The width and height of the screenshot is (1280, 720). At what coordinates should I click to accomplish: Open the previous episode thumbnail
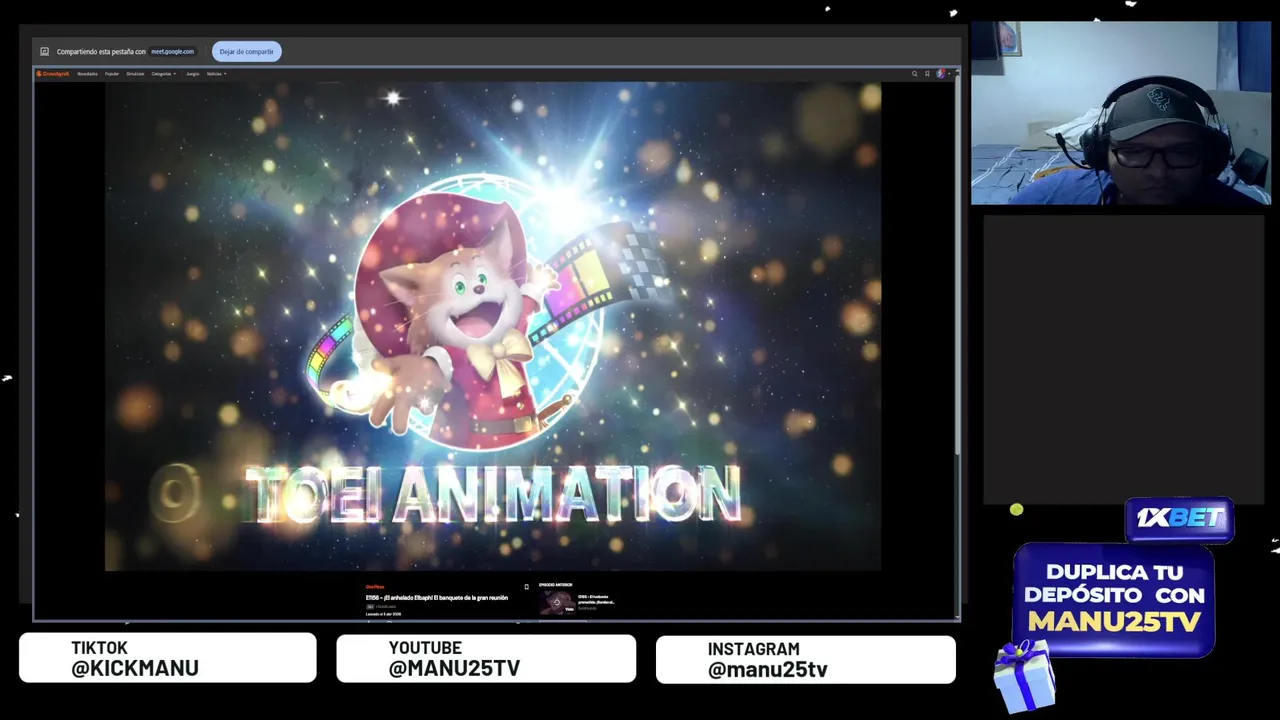point(557,602)
